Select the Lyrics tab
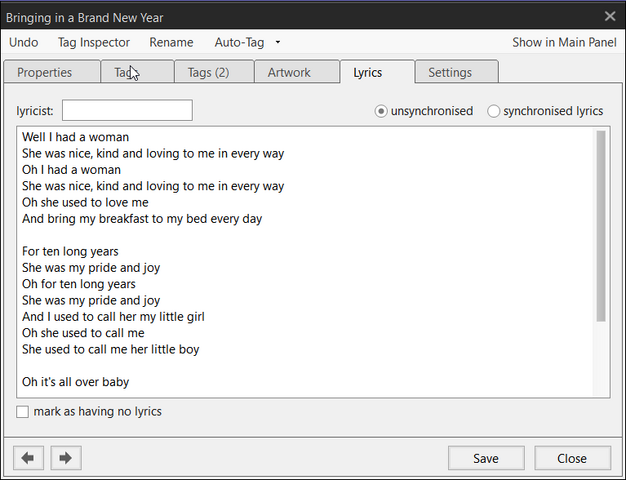Viewport: 626px width, 480px height. (x=377, y=72)
